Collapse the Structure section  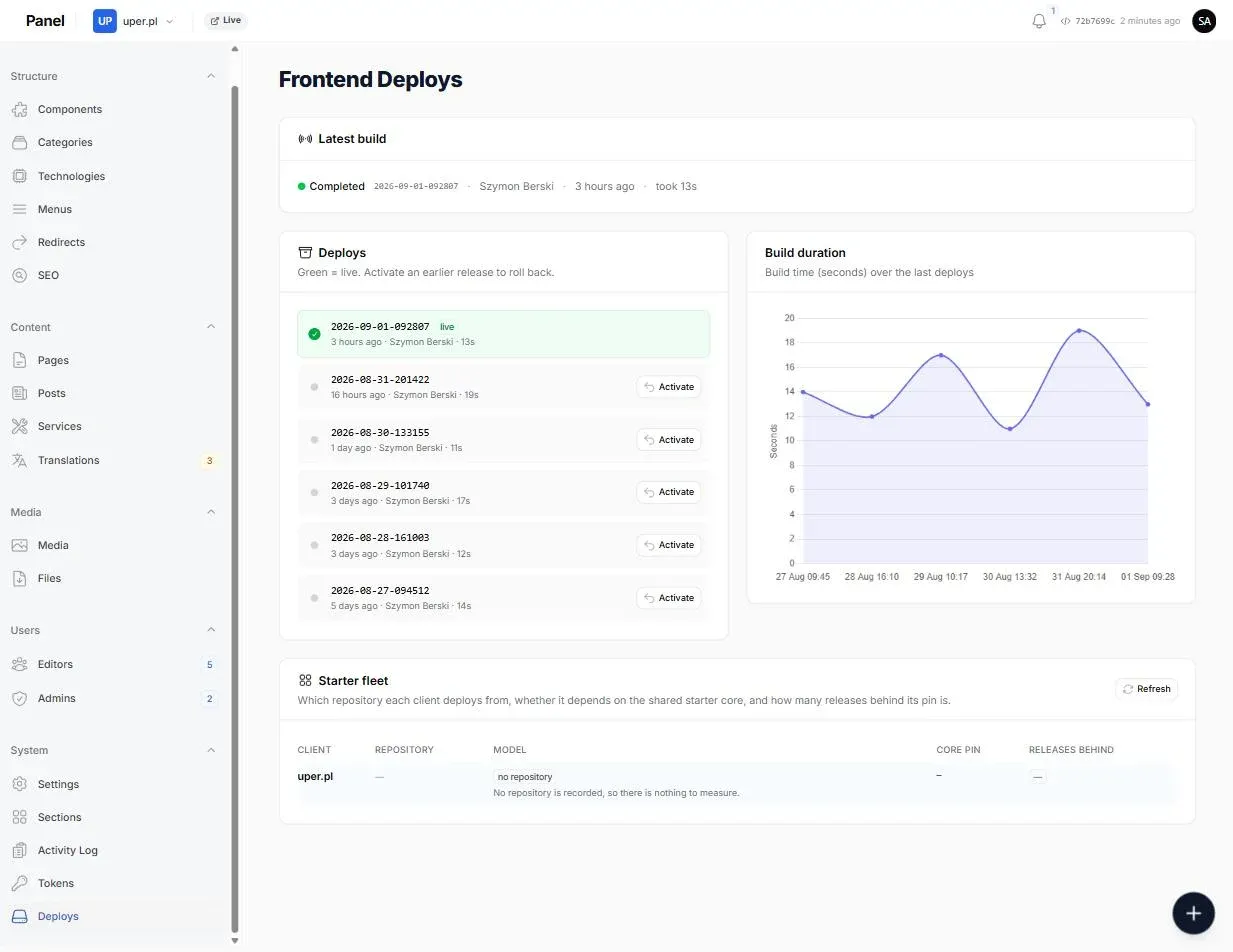pos(211,76)
